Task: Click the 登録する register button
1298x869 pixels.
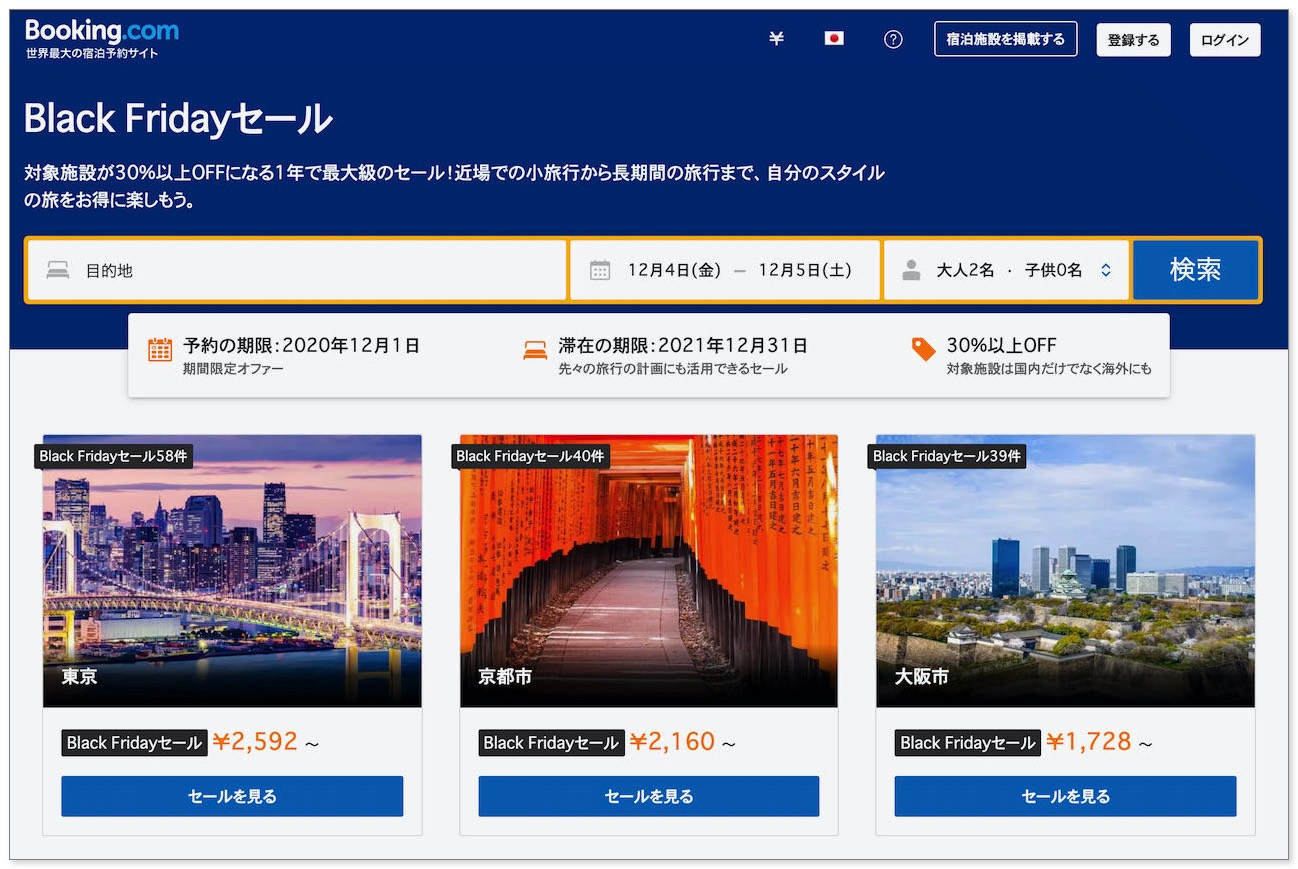Action: point(1133,40)
